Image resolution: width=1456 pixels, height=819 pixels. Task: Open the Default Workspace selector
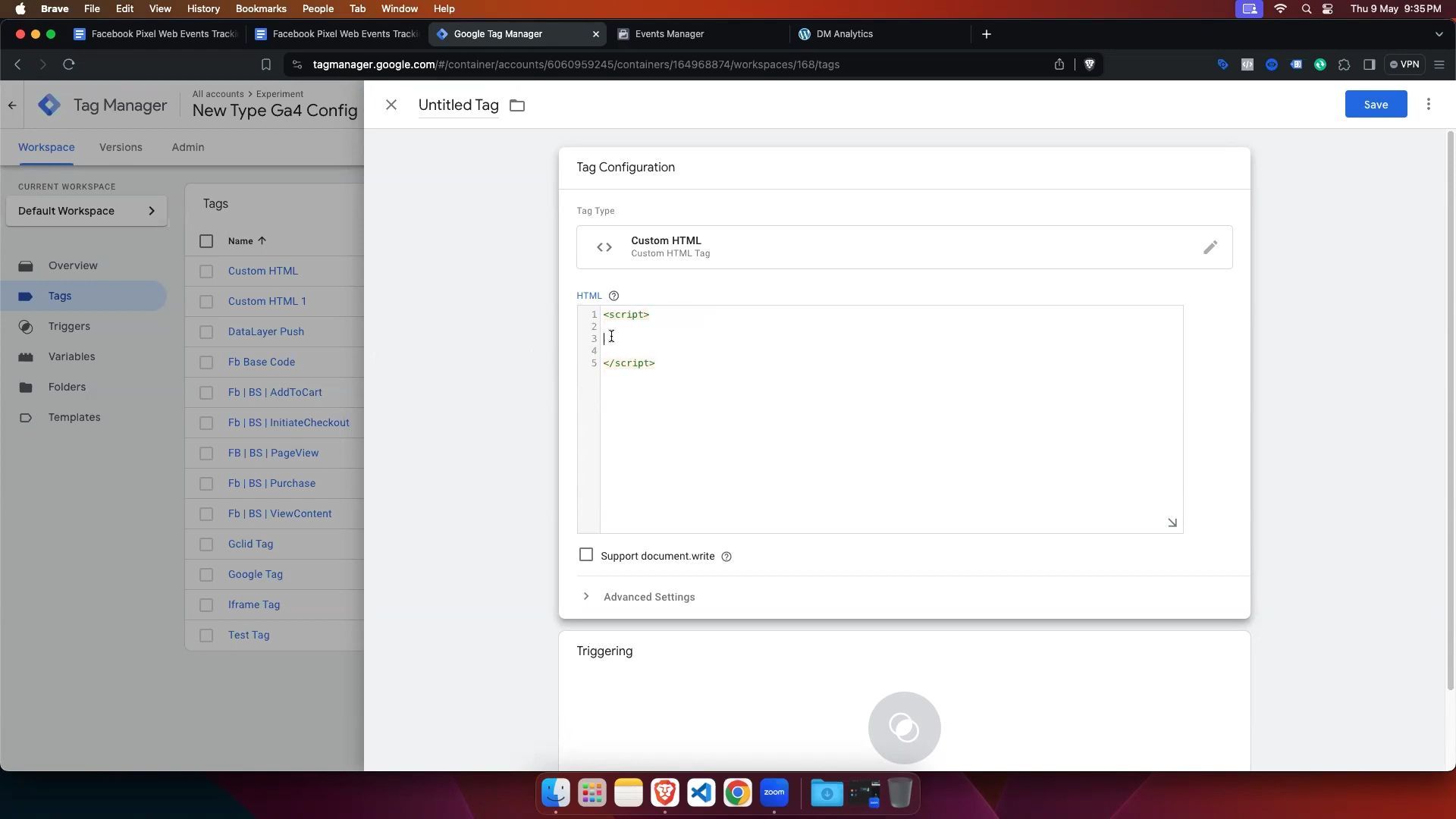[x=86, y=211]
